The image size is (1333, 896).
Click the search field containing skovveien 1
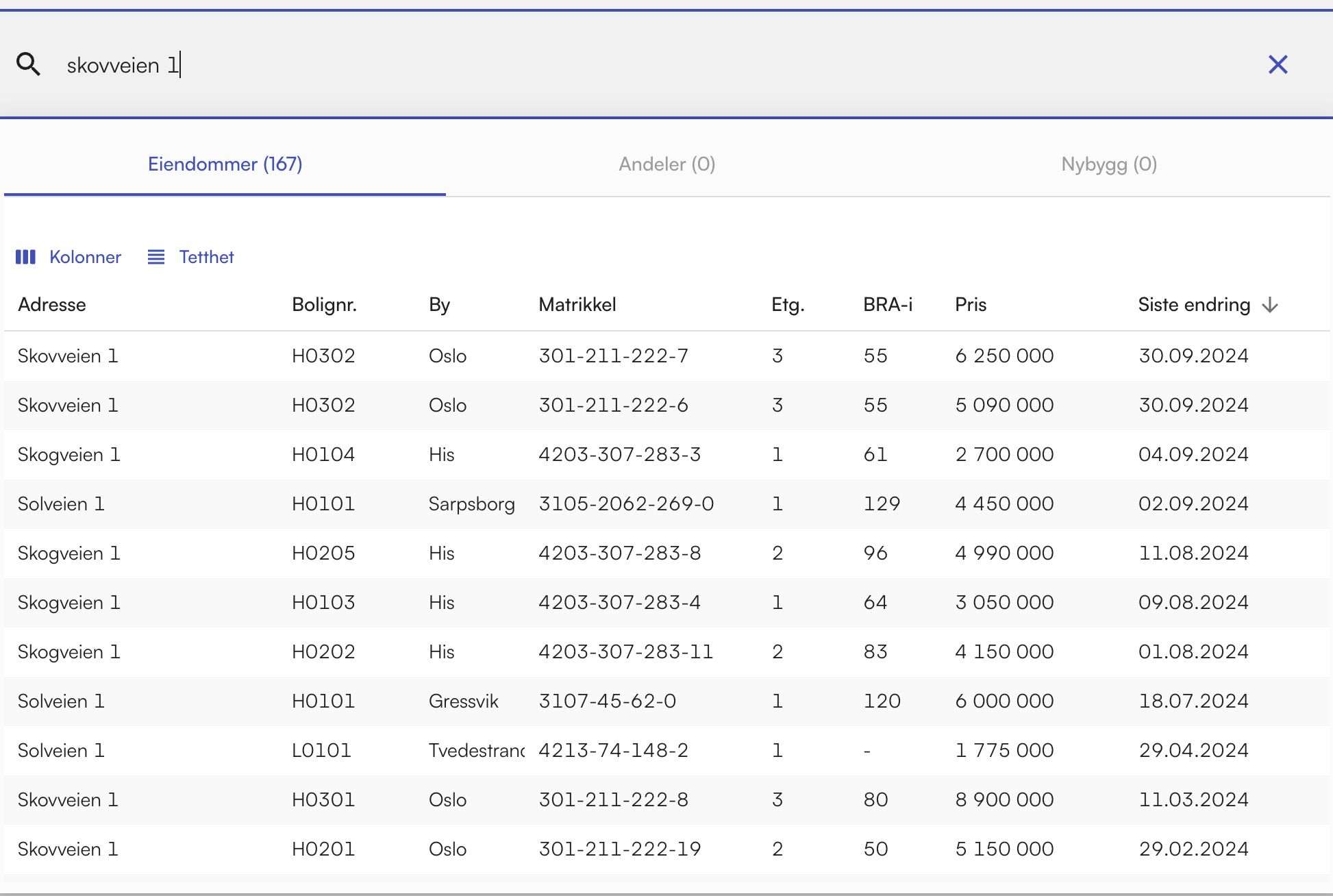(x=616, y=65)
